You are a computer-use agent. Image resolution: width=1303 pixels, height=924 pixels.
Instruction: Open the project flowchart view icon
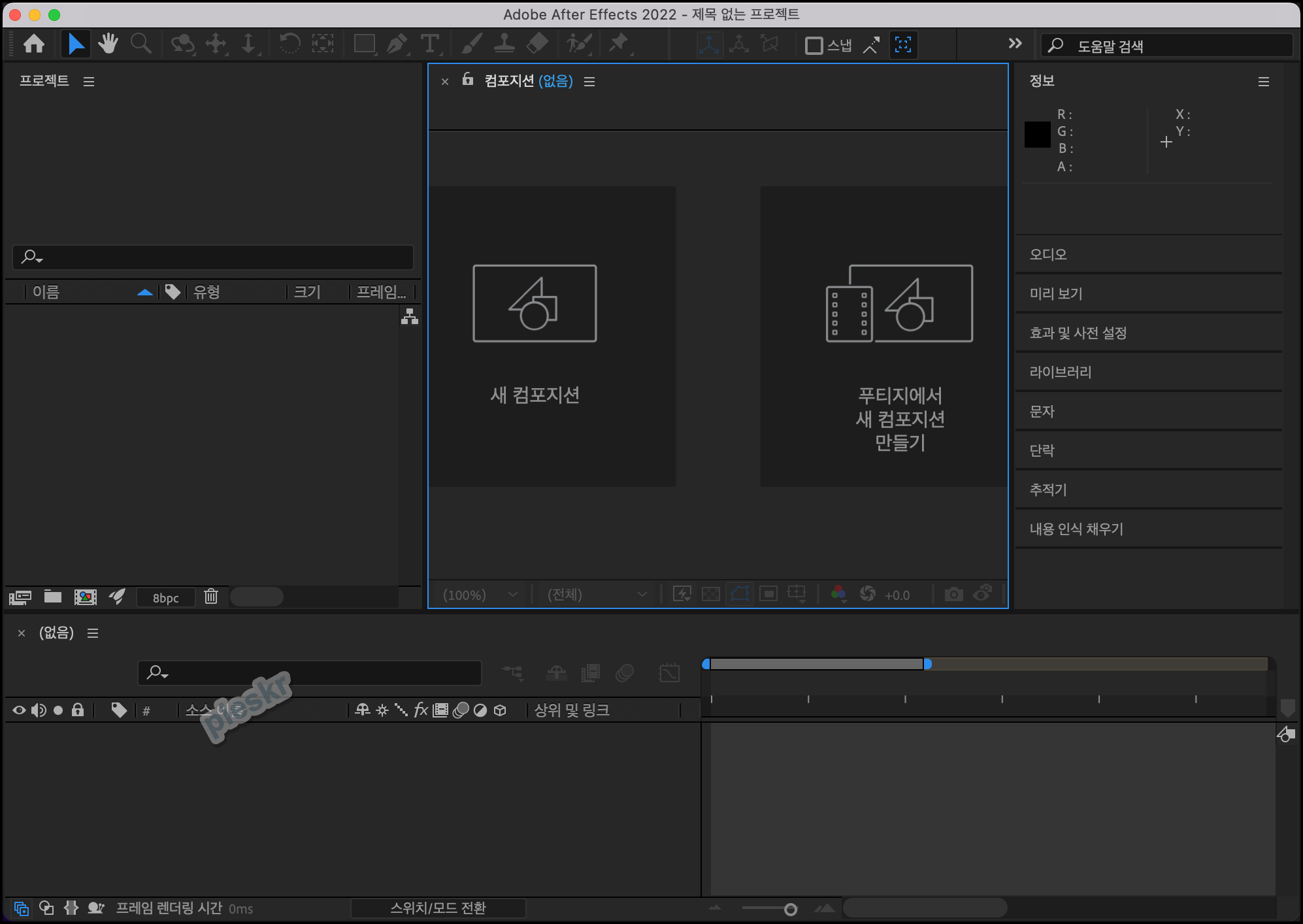tap(410, 317)
